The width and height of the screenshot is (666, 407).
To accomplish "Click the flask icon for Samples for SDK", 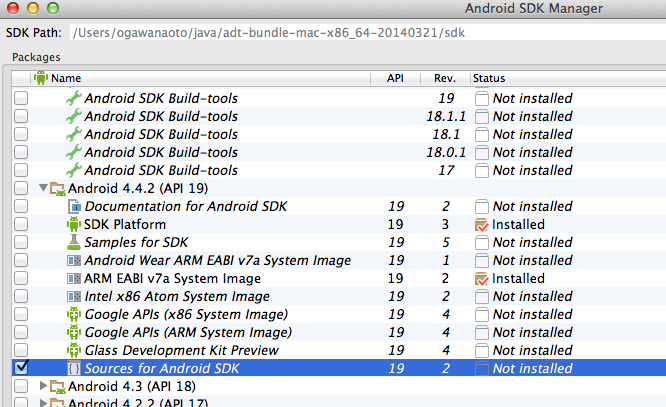I will pyautogui.click(x=74, y=242).
